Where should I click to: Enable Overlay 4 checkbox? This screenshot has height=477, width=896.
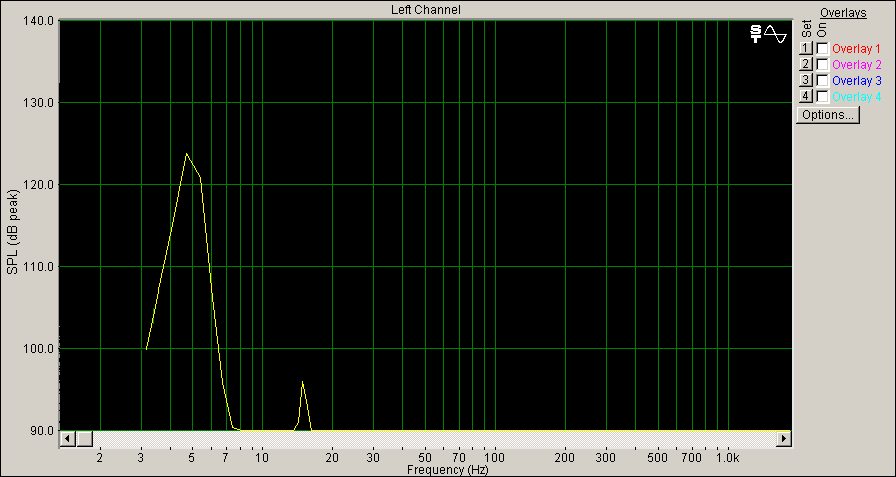coord(822,97)
